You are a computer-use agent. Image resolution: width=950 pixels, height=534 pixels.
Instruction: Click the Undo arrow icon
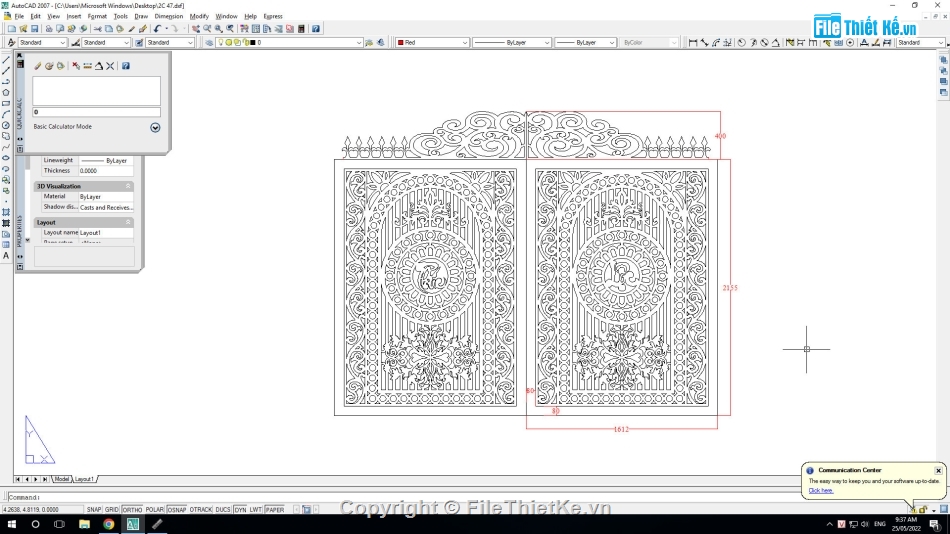158,28
